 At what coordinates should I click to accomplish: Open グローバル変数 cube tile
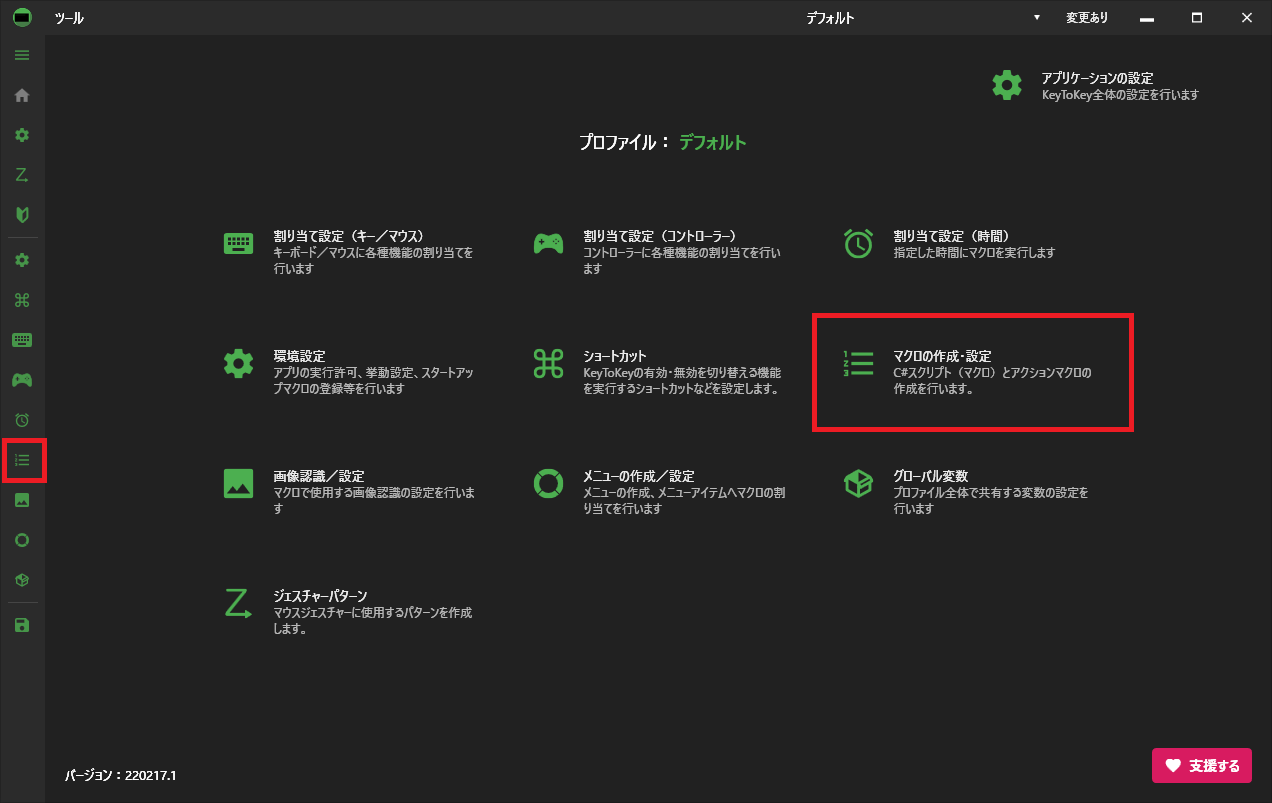(x=966, y=492)
